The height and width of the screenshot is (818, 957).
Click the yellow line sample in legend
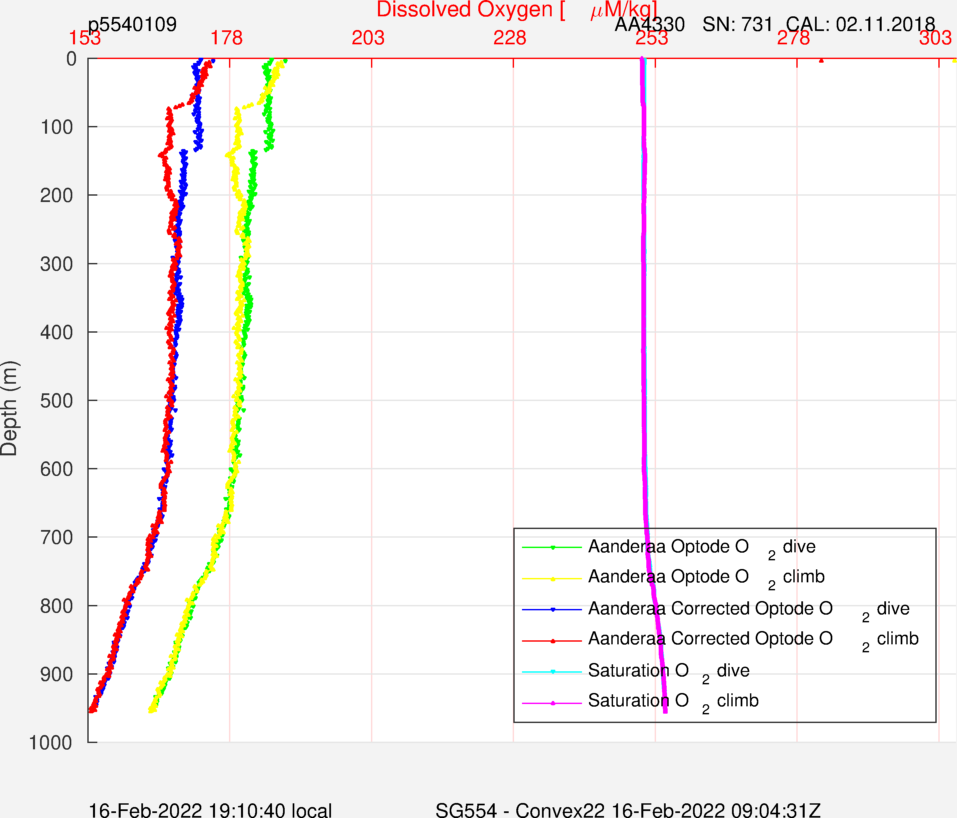coord(552,578)
